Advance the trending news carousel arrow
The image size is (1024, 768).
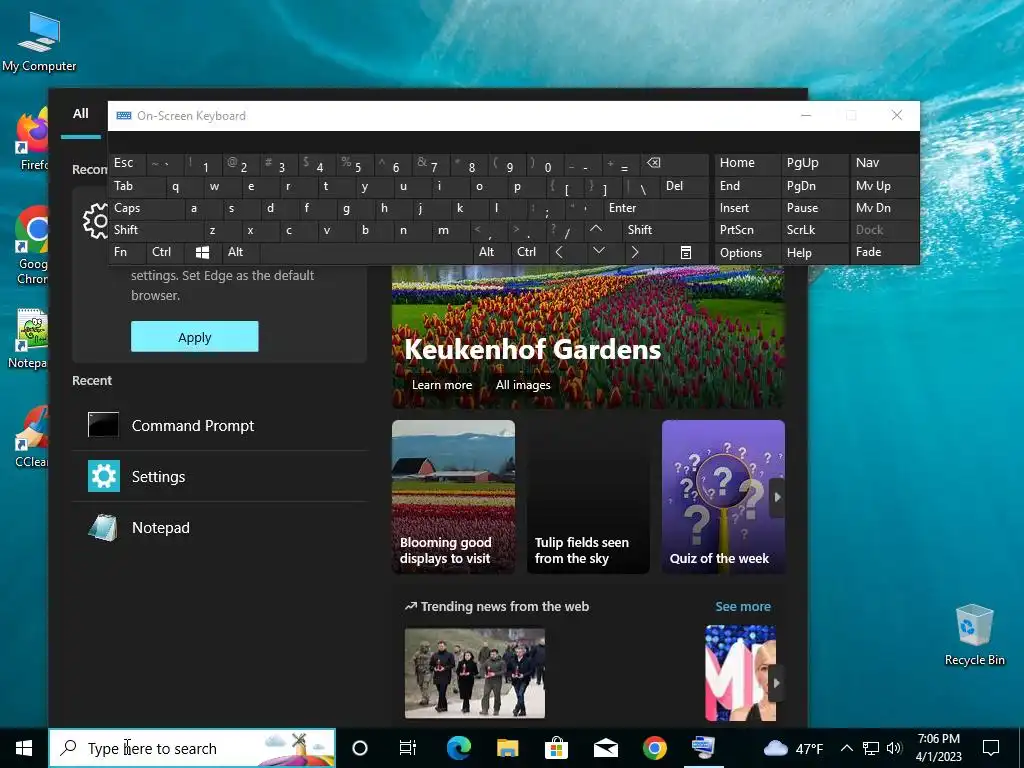pyautogui.click(x=776, y=683)
